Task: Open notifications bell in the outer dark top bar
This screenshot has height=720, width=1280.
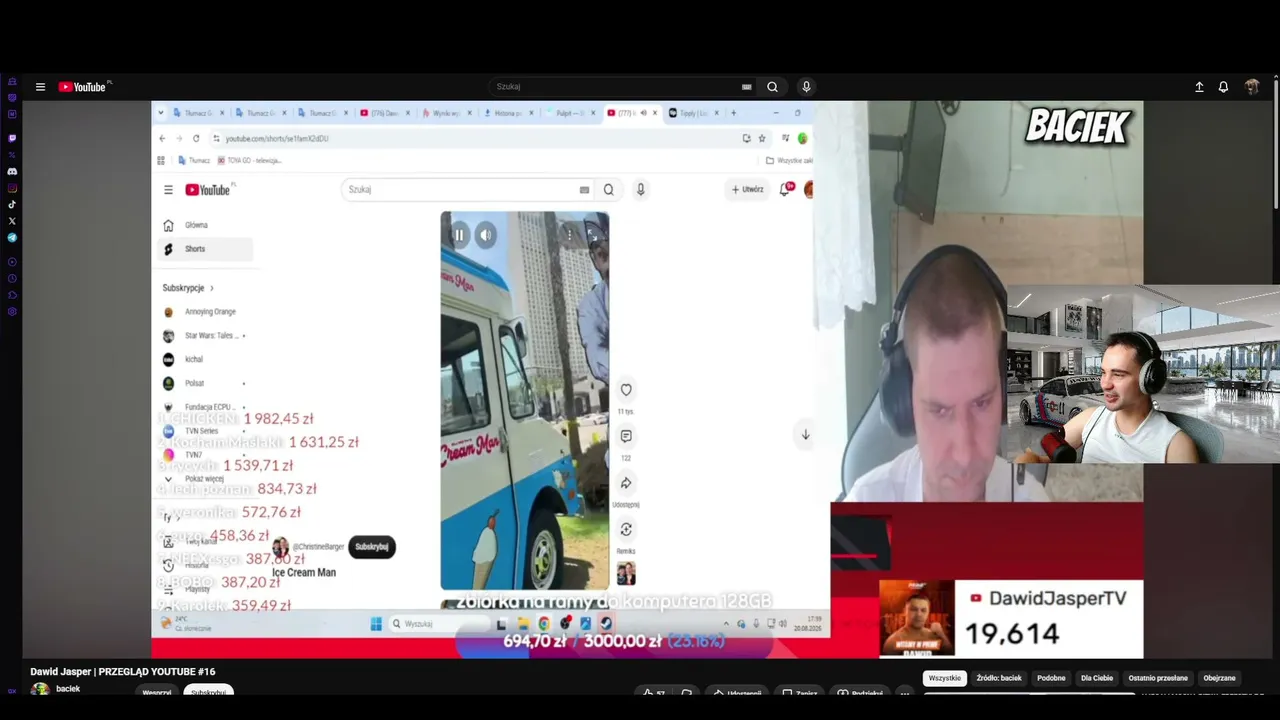Action: pos(1223,87)
